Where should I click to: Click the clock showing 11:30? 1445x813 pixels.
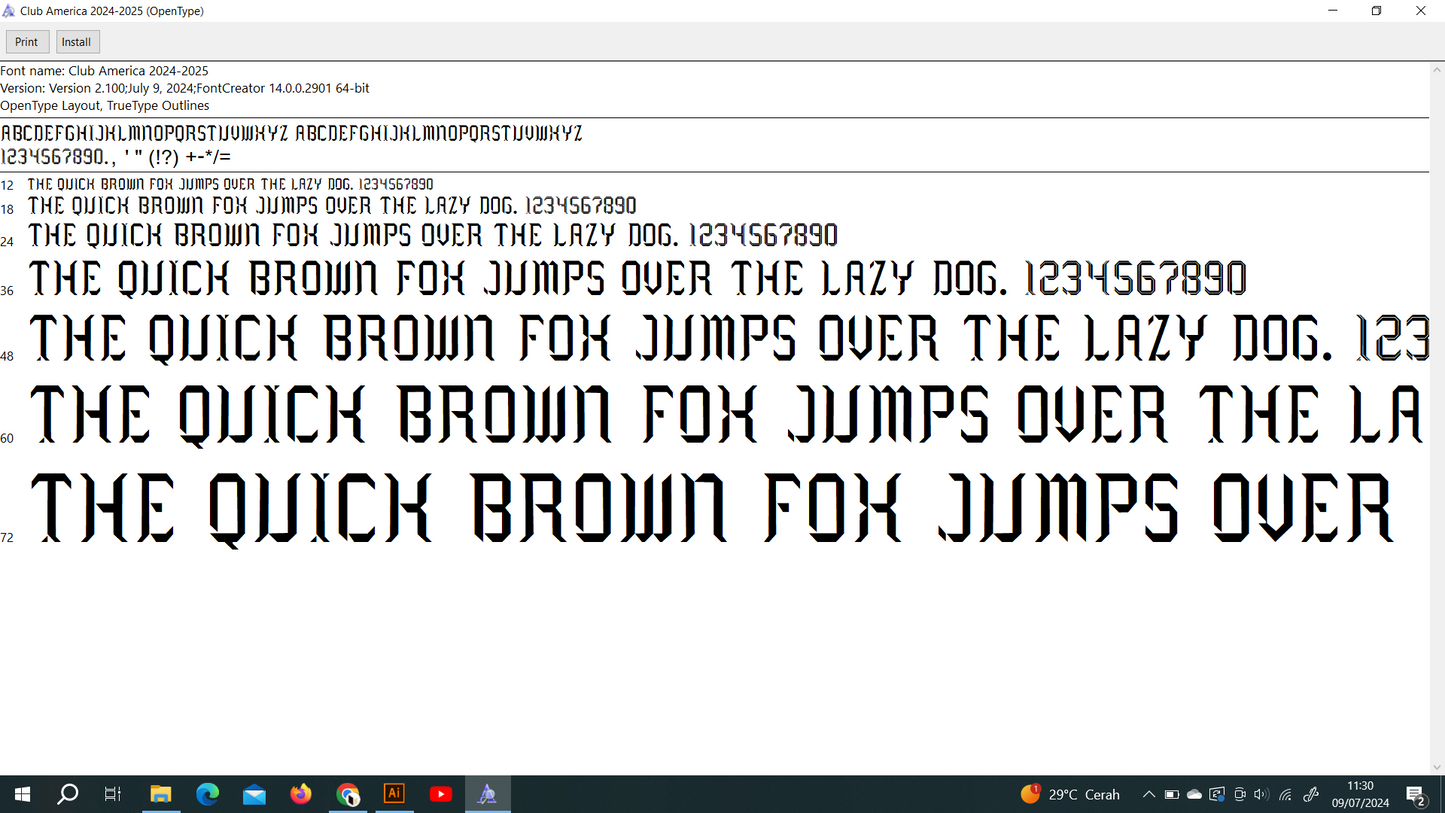(1360, 794)
